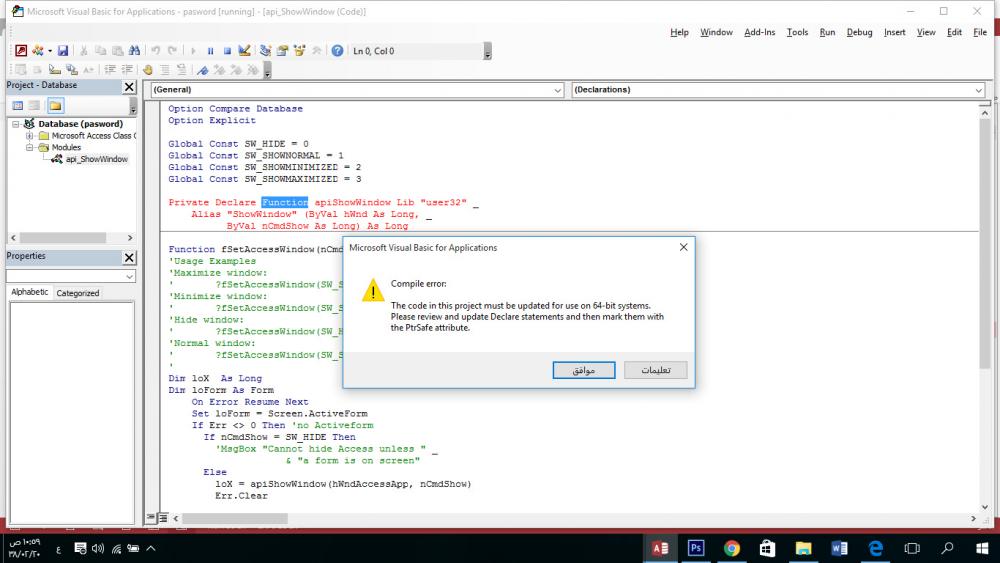Click the Redo arrow icon

coord(172,50)
